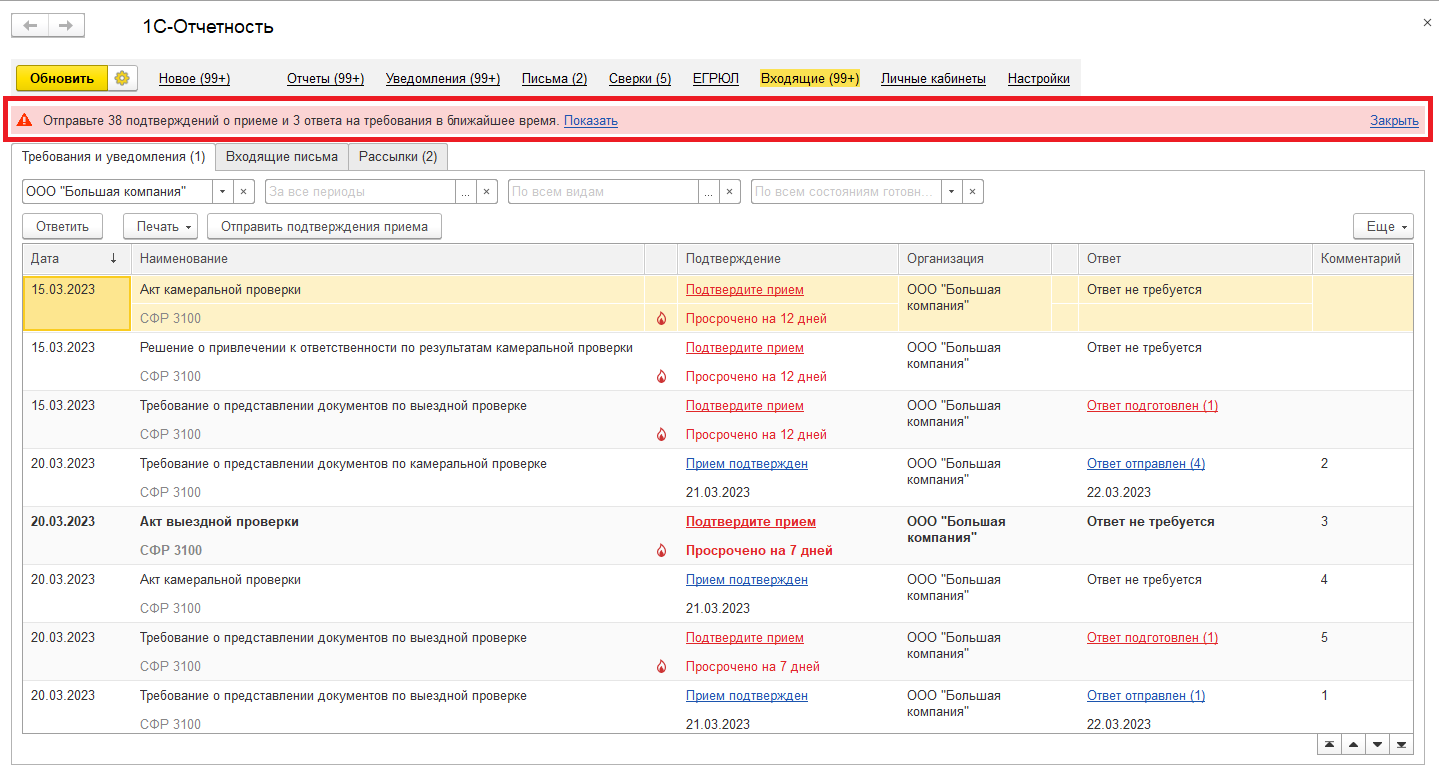
Task: Expand the readiness state filter dropdown
Action: (x=951, y=191)
